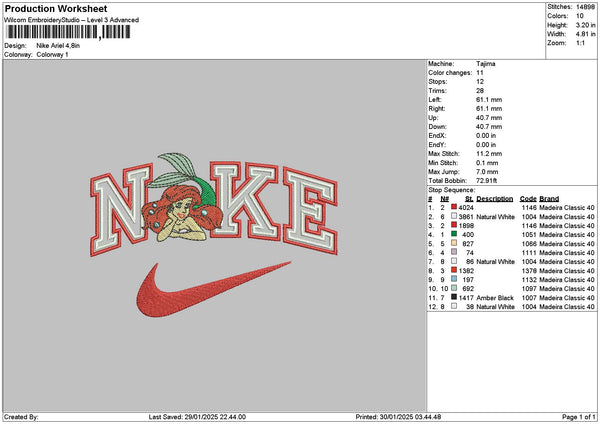The width and height of the screenshot is (600, 424).
Task: Click the light blue swatch beside 197
Action: click(x=454, y=279)
